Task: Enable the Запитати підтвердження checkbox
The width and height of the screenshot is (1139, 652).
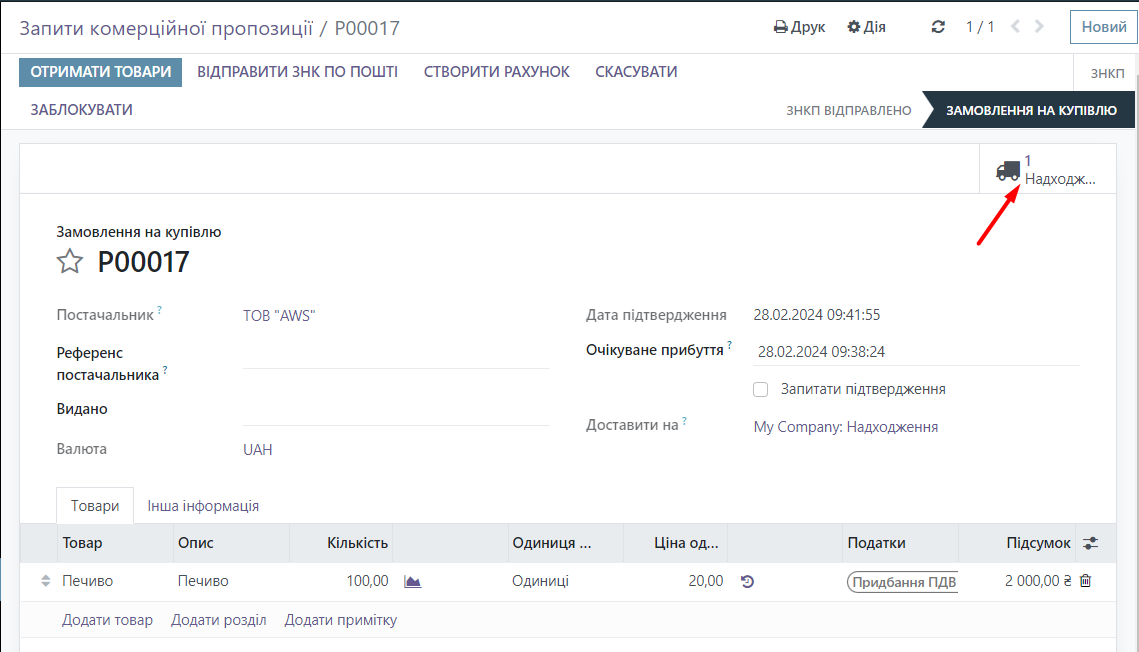Action: pyautogui.click(x=761, y=389)
